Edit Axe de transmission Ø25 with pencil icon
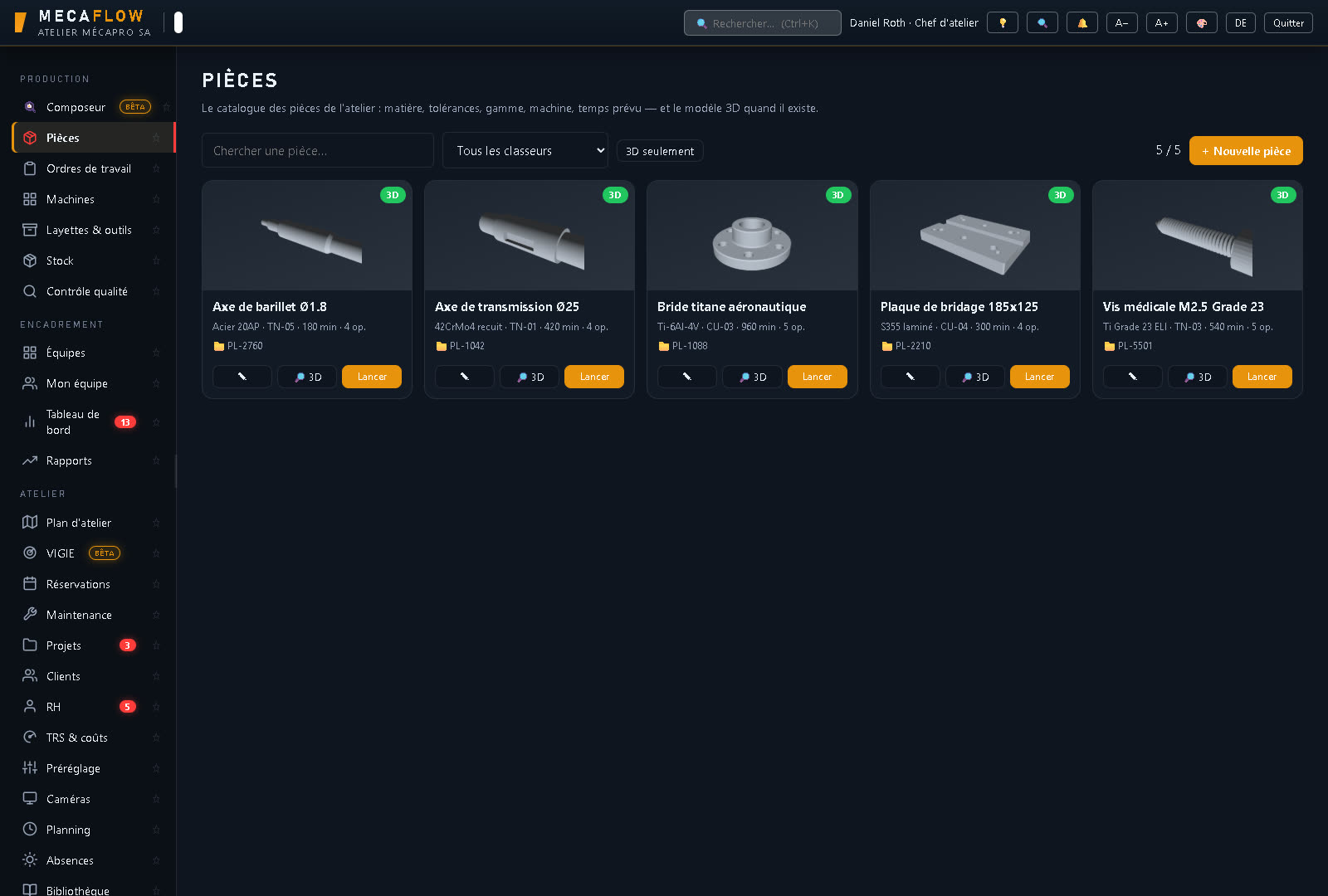Viewport: 1328px width, 896px height. (x=465, y=377)
